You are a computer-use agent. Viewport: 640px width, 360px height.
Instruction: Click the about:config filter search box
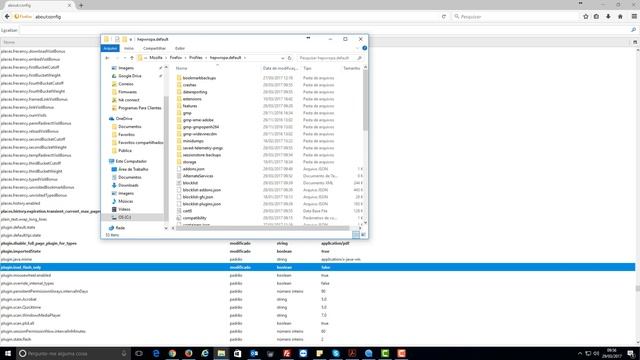click(x=327, y=30)
